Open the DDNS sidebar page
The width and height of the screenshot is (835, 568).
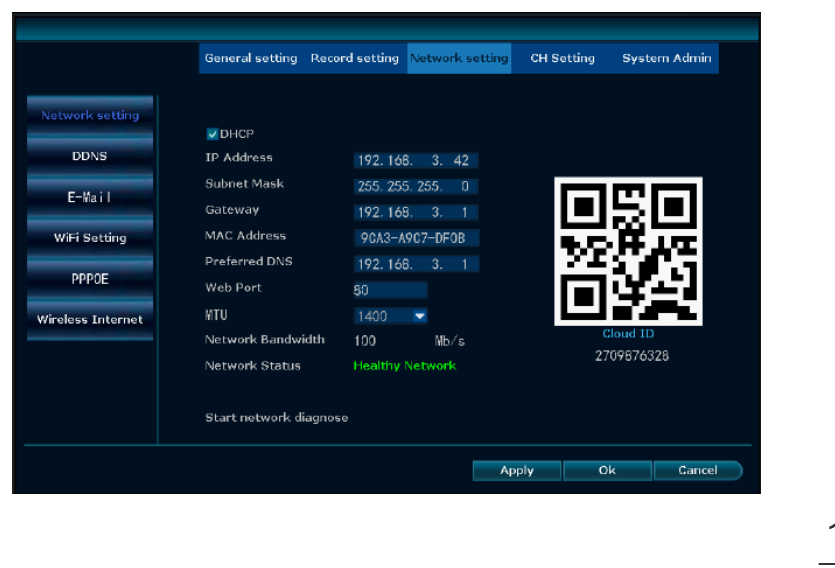[90, 156]
